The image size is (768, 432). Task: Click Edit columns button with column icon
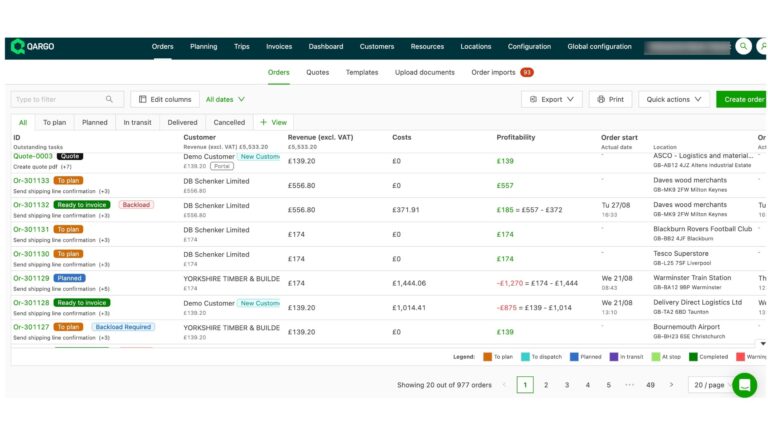coord(163,99)
